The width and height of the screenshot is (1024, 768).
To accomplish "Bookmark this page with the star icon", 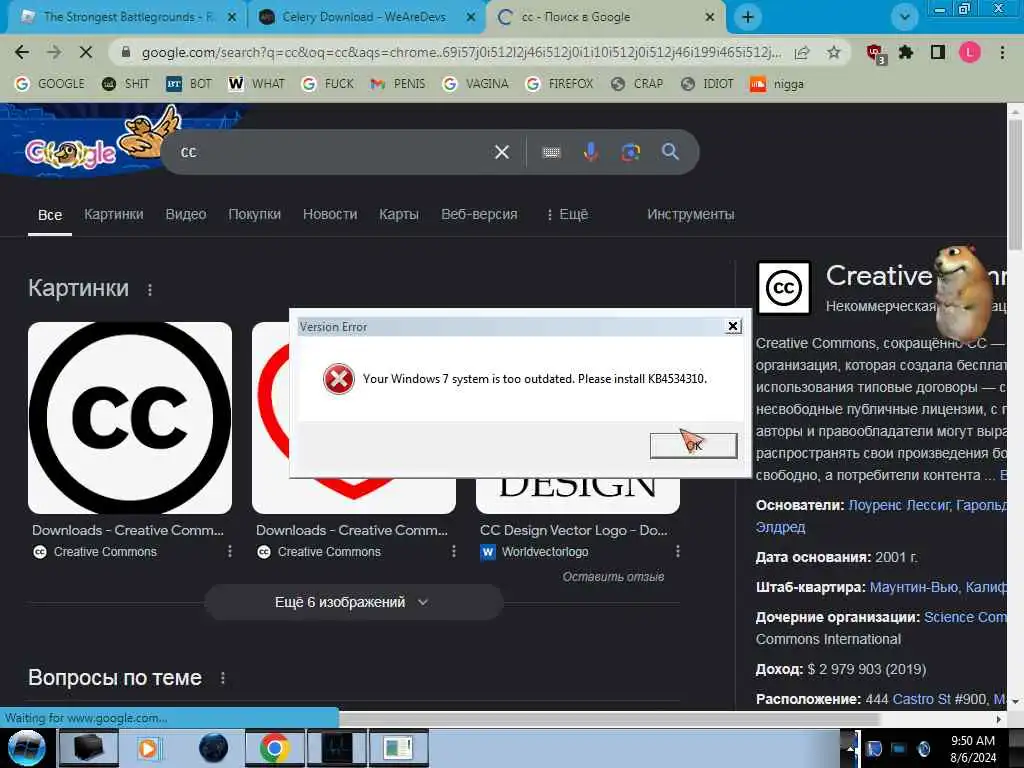I will (x=833, y=52).
